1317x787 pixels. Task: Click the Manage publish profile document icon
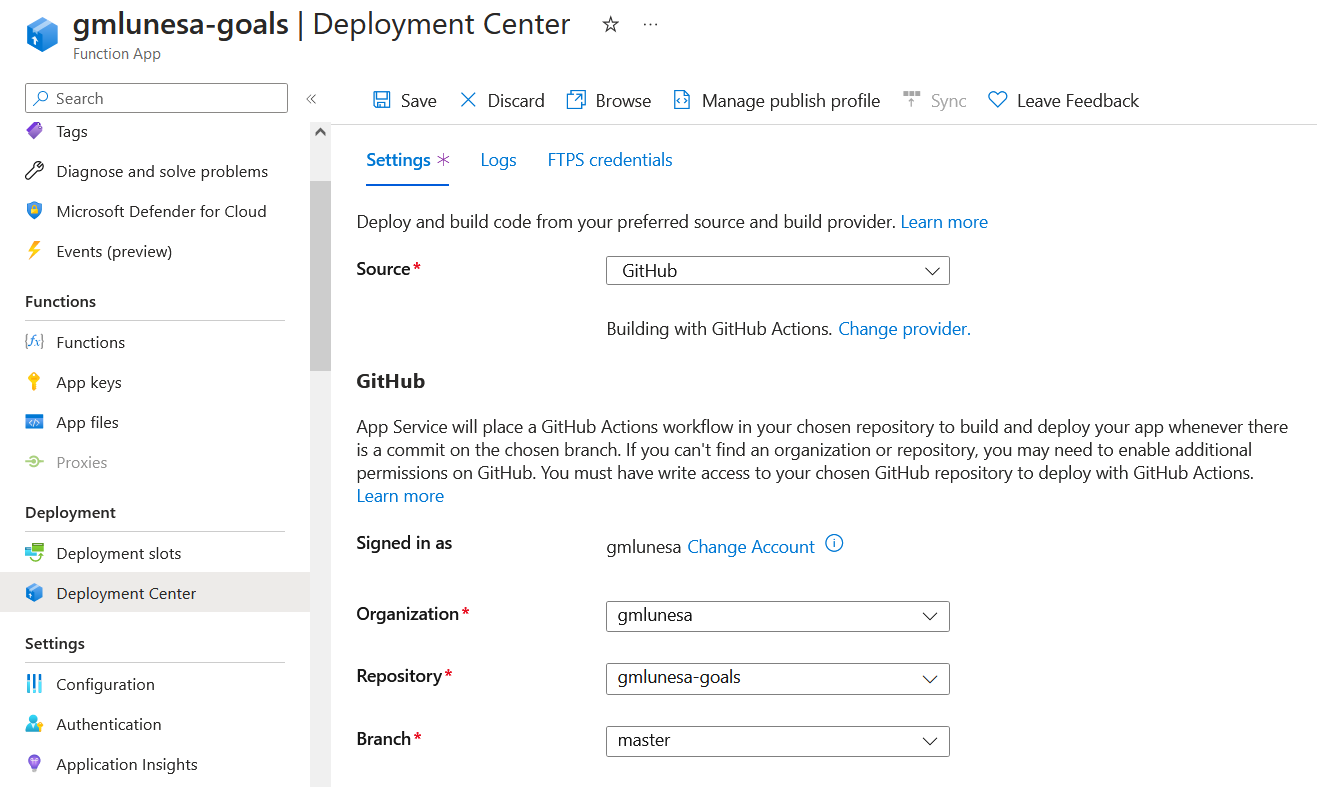point(682,100)
